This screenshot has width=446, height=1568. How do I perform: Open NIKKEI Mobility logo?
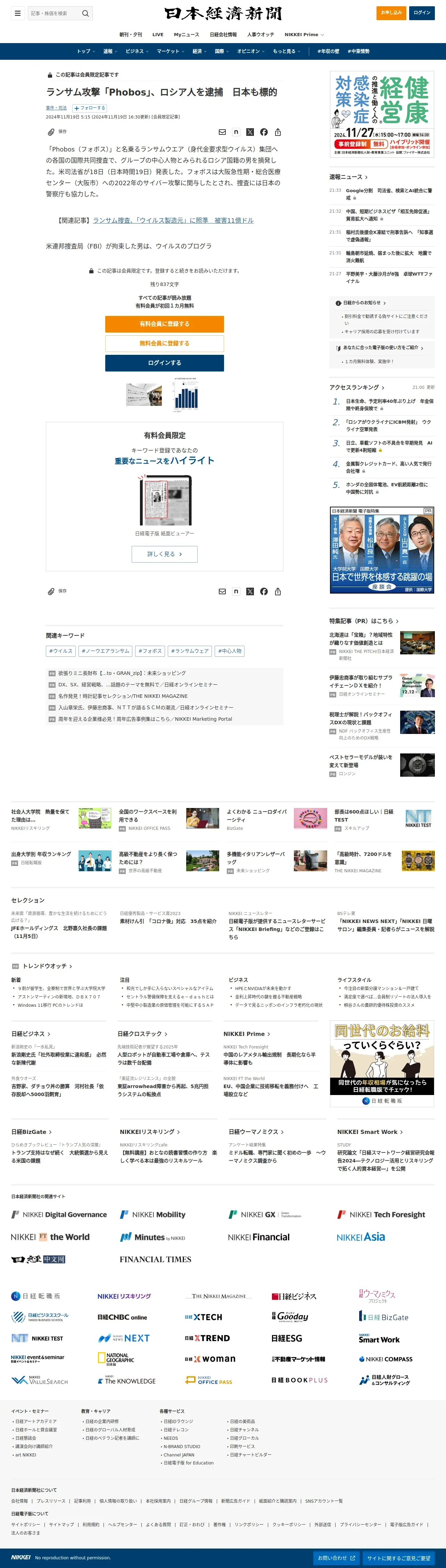click(153, 1214)
